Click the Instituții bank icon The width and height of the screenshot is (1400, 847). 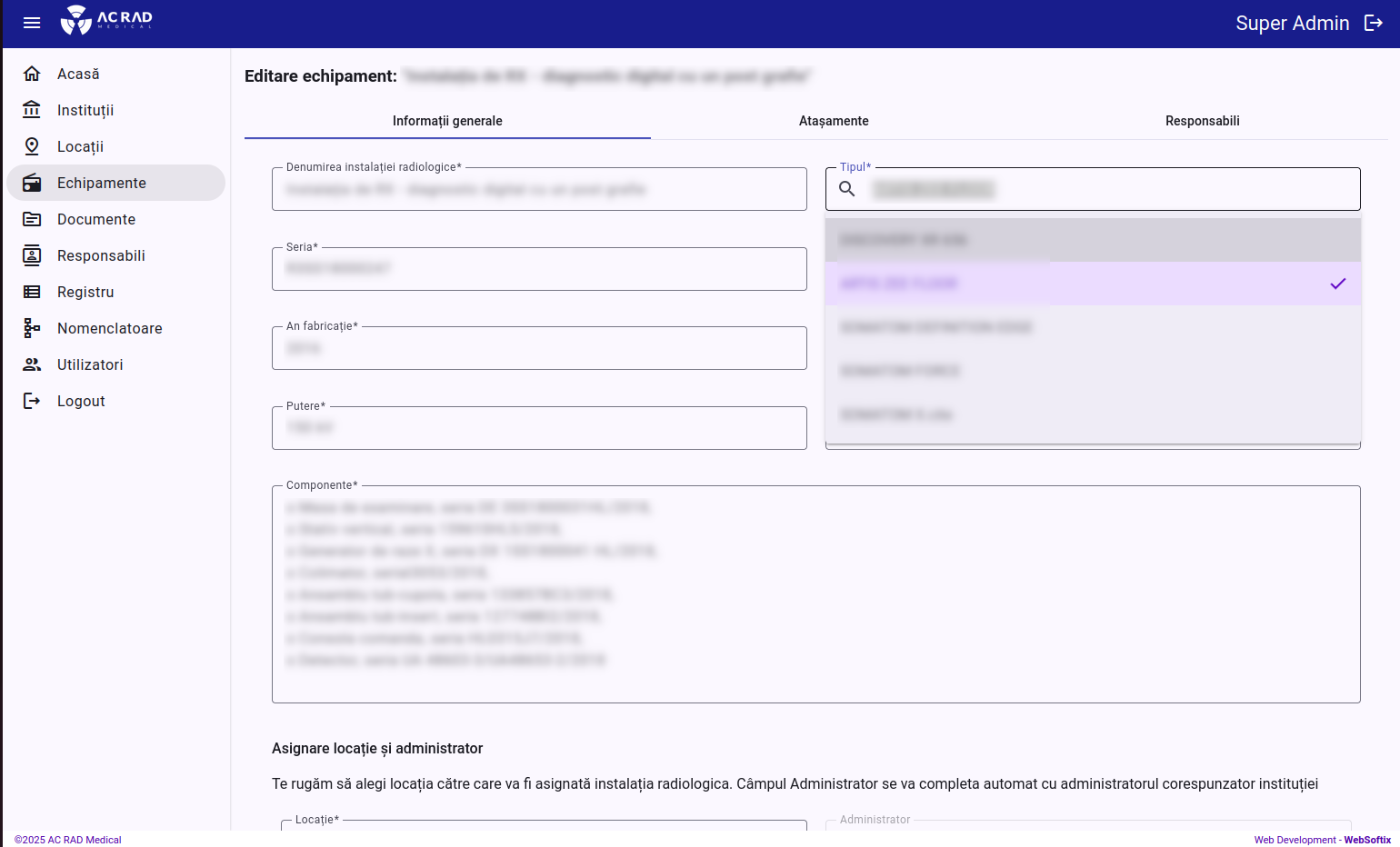tap(32, 110)
